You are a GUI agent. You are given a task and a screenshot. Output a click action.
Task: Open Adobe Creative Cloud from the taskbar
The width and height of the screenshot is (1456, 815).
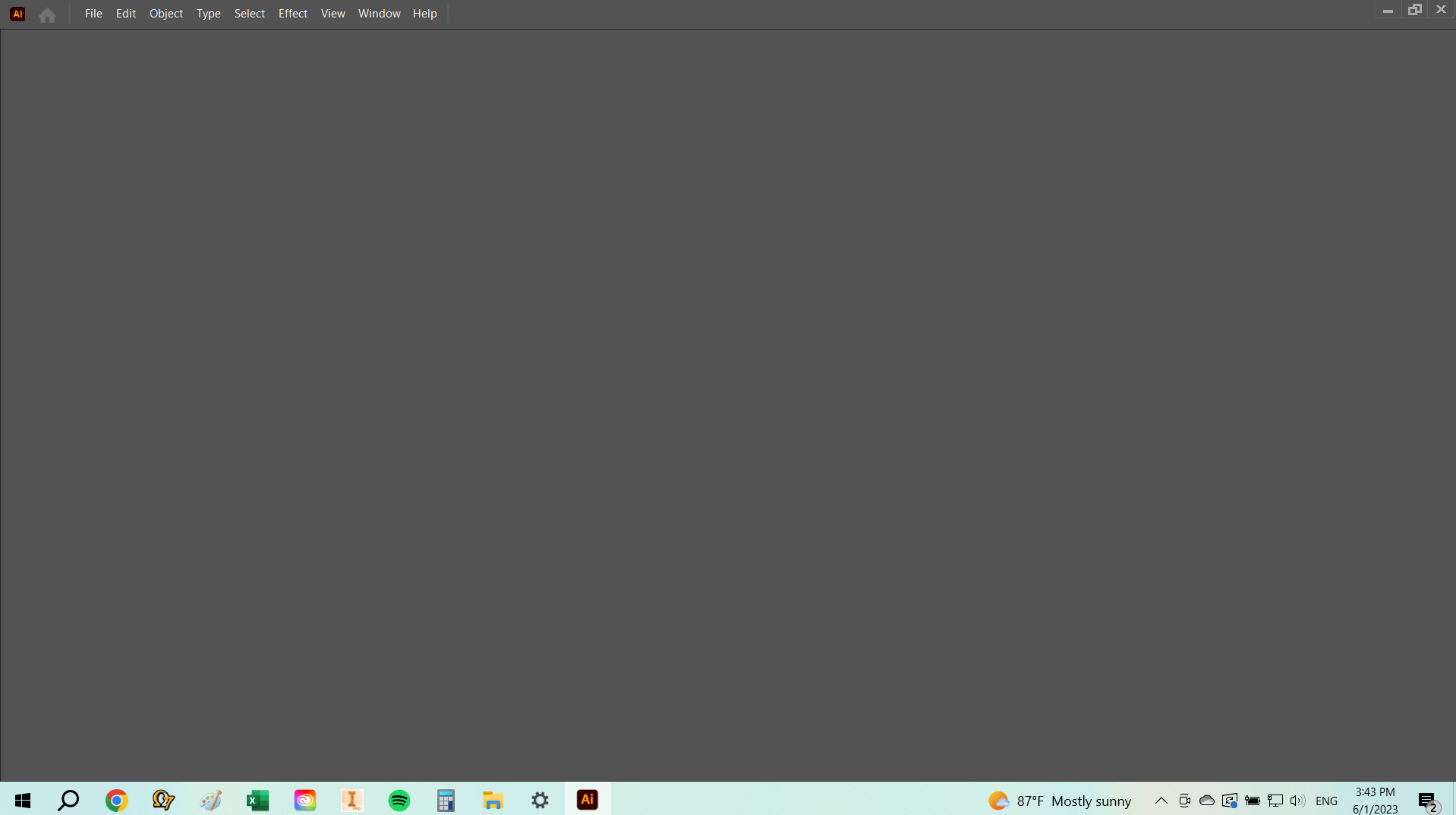pos(304,800)
